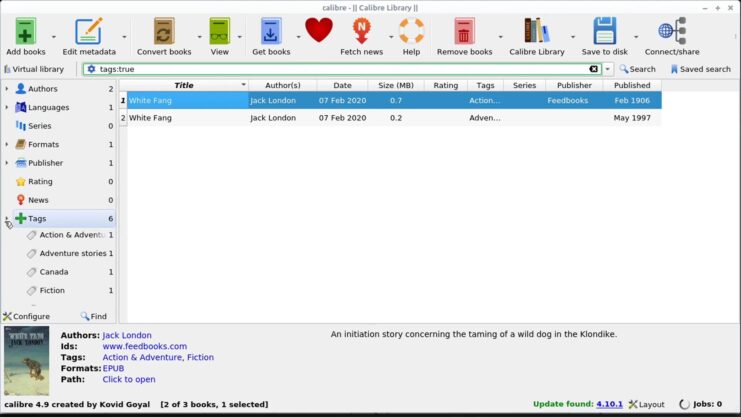The image size is (741, 417).
Task: Open Help via the lifebuoy icon
Action: [x=411, y=31]
